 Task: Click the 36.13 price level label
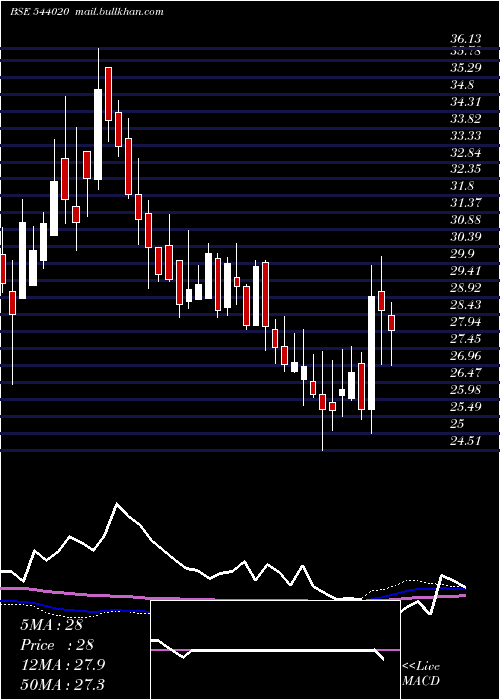466,39
